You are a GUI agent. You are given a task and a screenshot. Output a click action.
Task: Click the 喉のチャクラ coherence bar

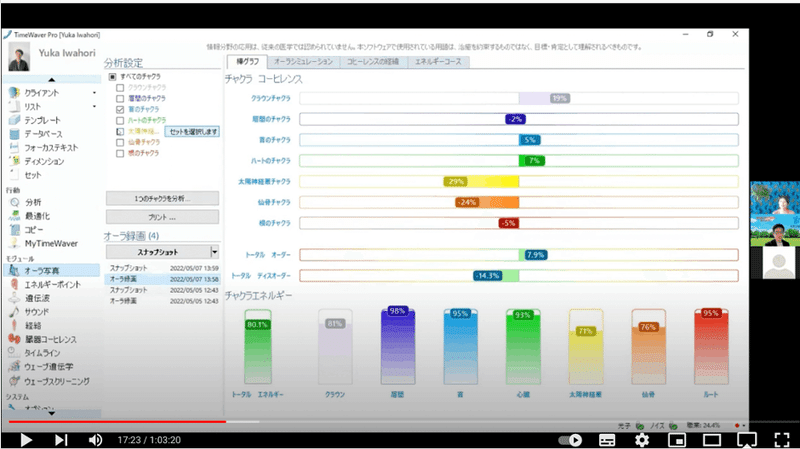click(518, 140)
